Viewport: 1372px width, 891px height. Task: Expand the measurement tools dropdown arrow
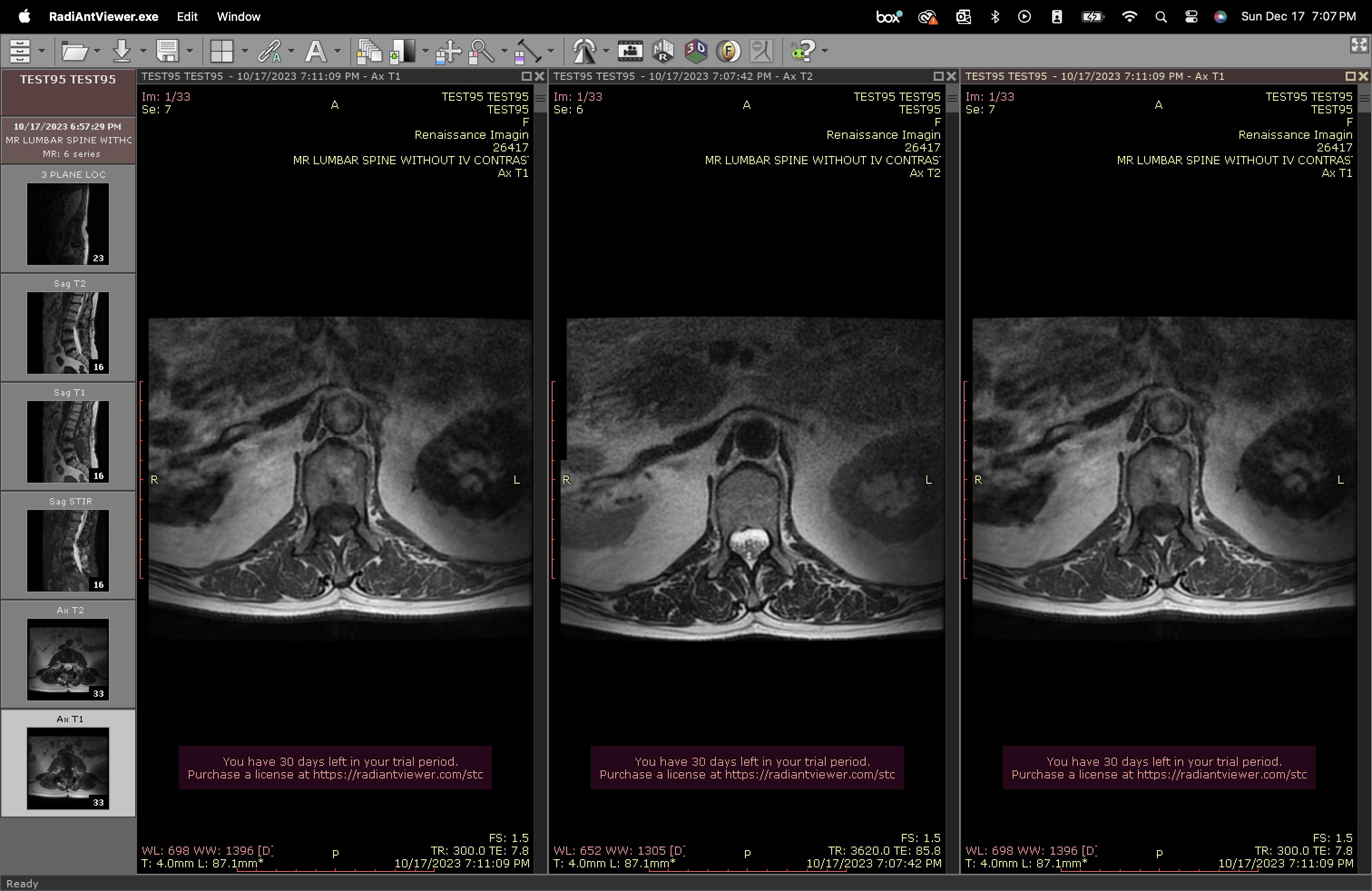tap(550, 51)
